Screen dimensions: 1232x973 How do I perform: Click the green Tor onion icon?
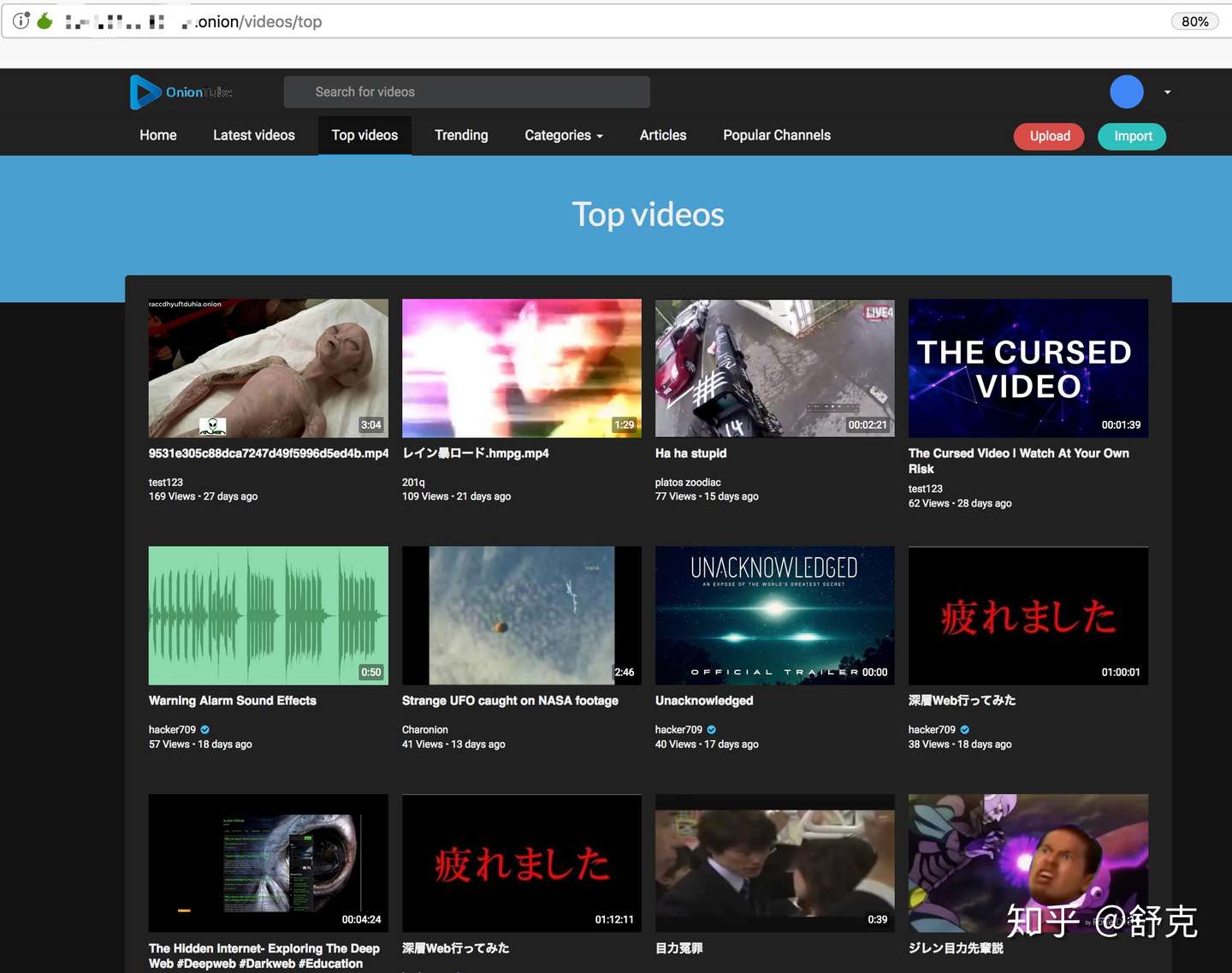(44, 21)
